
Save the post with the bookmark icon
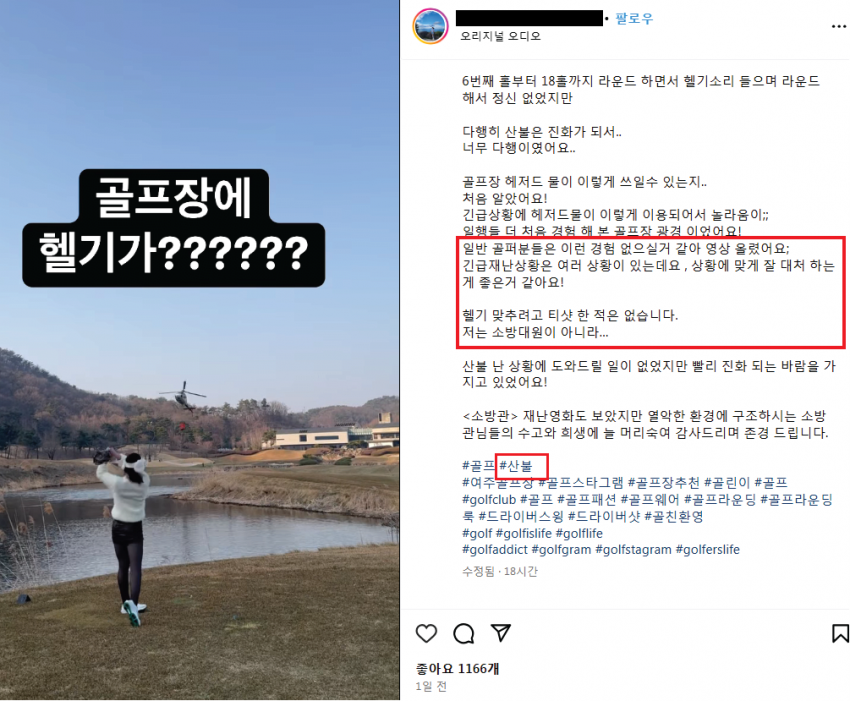coord(840,633)
